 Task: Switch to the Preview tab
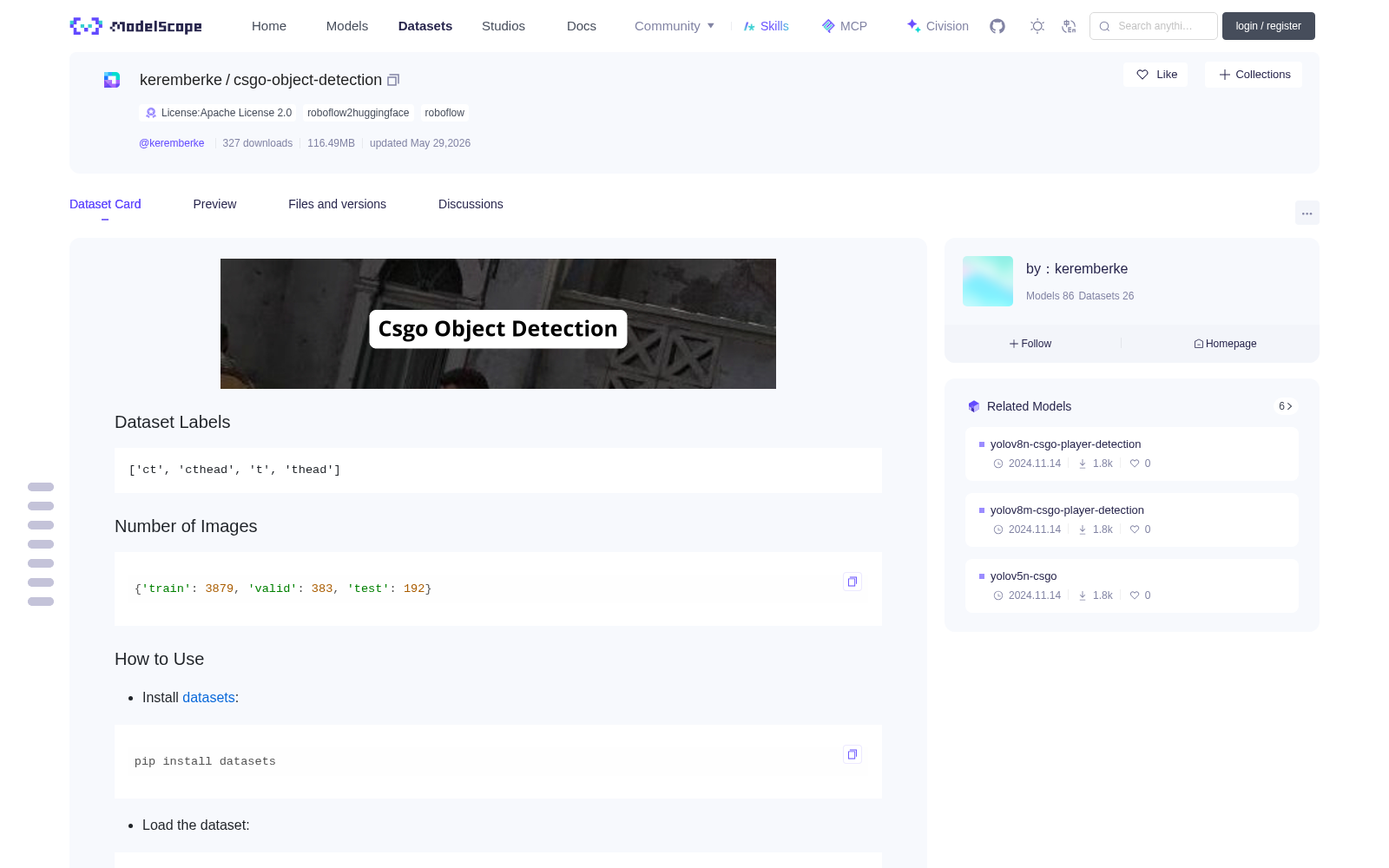pyautogui.click(x=214, y=204)
